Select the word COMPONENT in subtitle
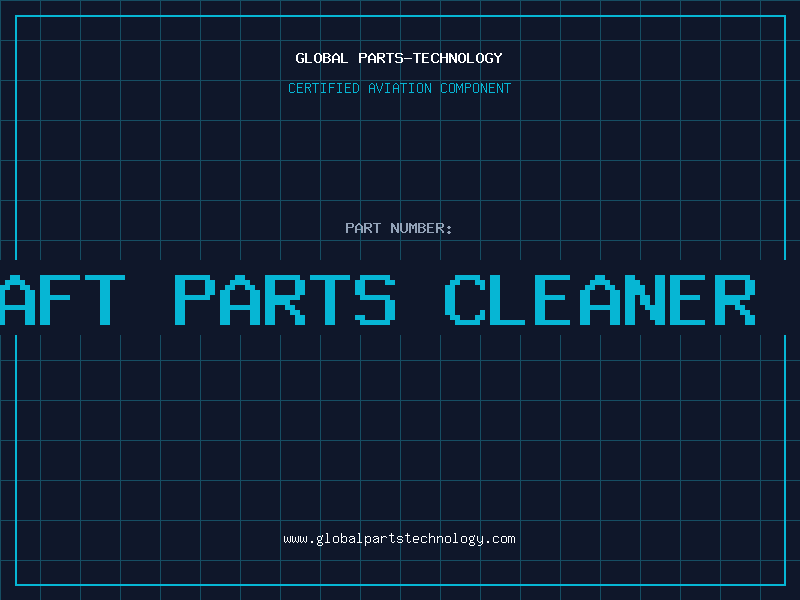This screenshot has height=600, width=800. 476,88
